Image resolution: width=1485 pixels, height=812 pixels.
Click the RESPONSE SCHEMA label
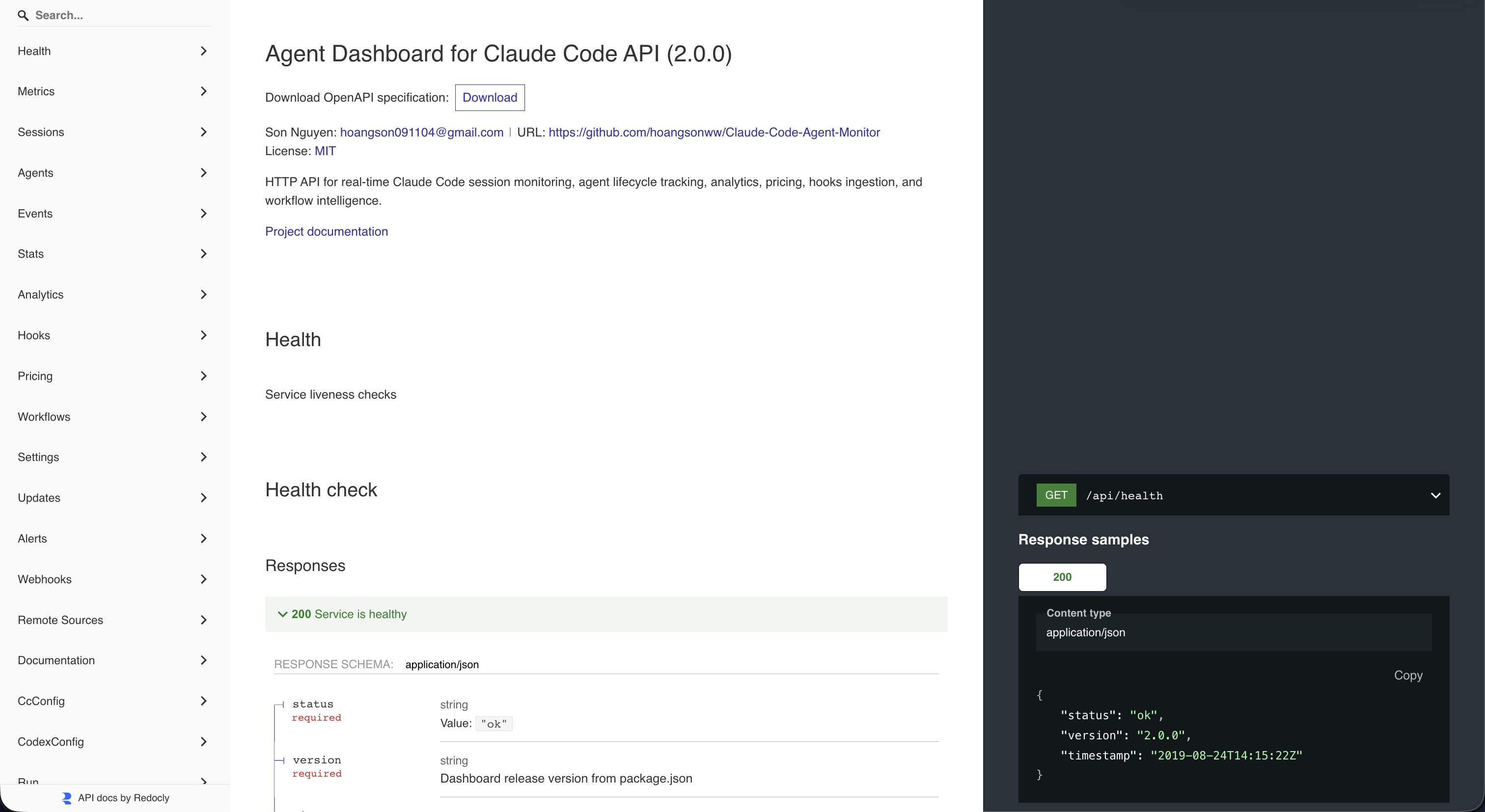coord(334,664)
